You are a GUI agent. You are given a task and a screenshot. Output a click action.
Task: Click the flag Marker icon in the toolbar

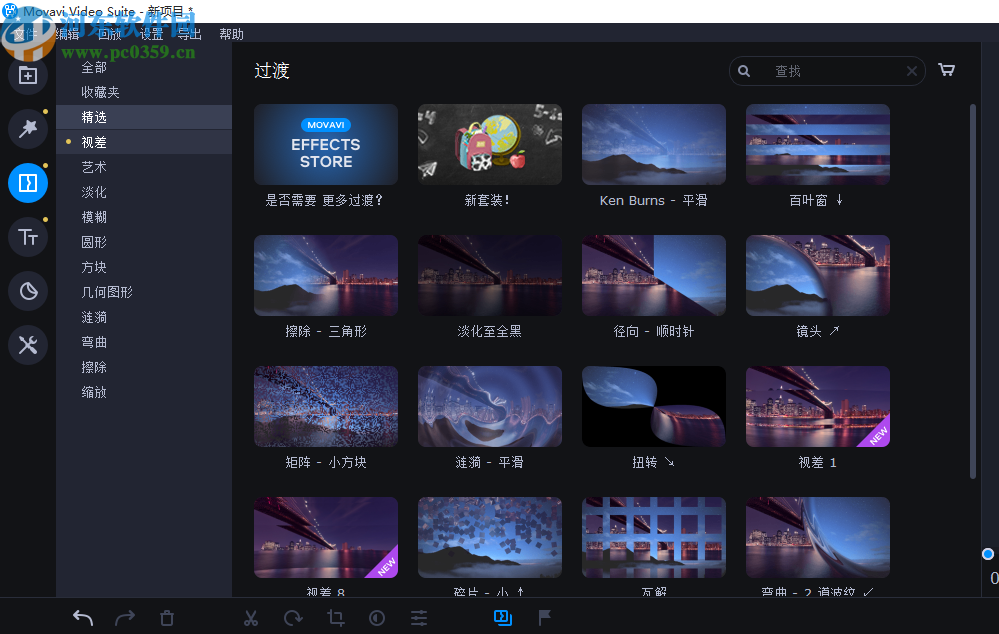(x=545, y=617)
